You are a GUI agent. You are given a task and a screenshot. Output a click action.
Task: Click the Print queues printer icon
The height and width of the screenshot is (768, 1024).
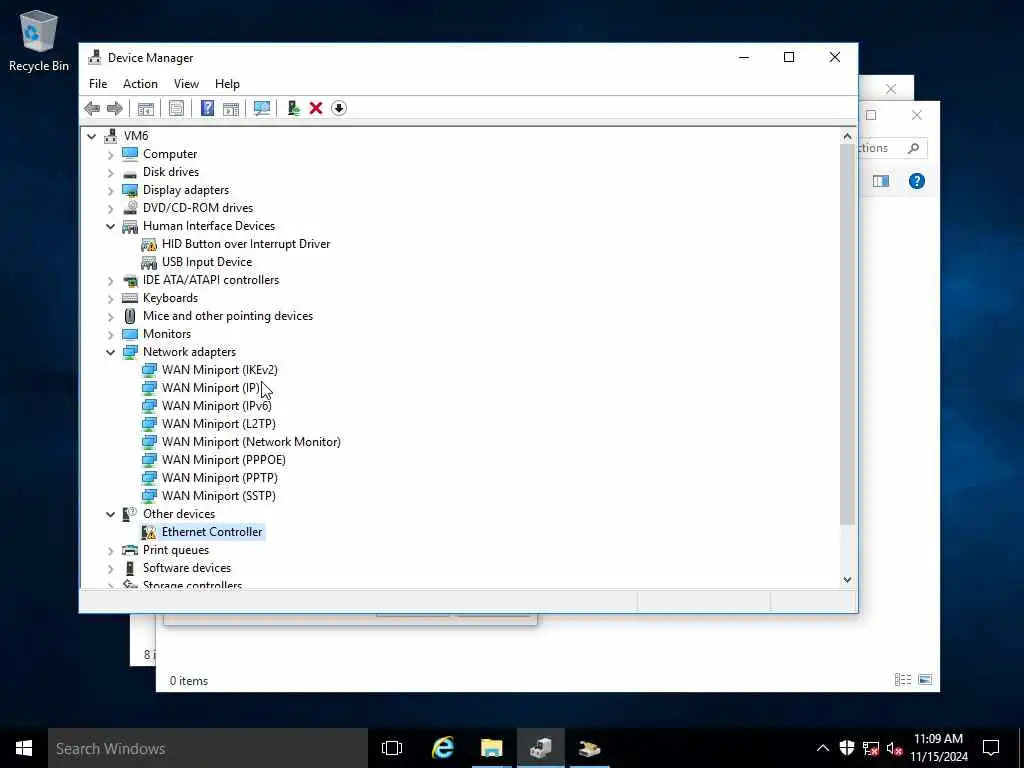(x=130, y=550)
